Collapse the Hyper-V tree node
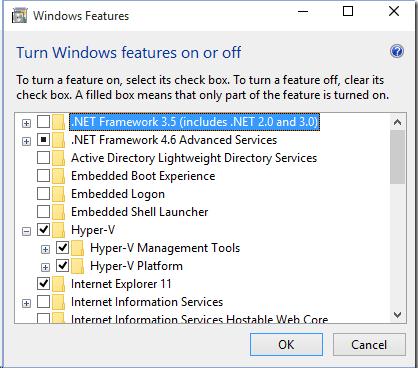The image size is (418, 368). [x=26, y=231]
